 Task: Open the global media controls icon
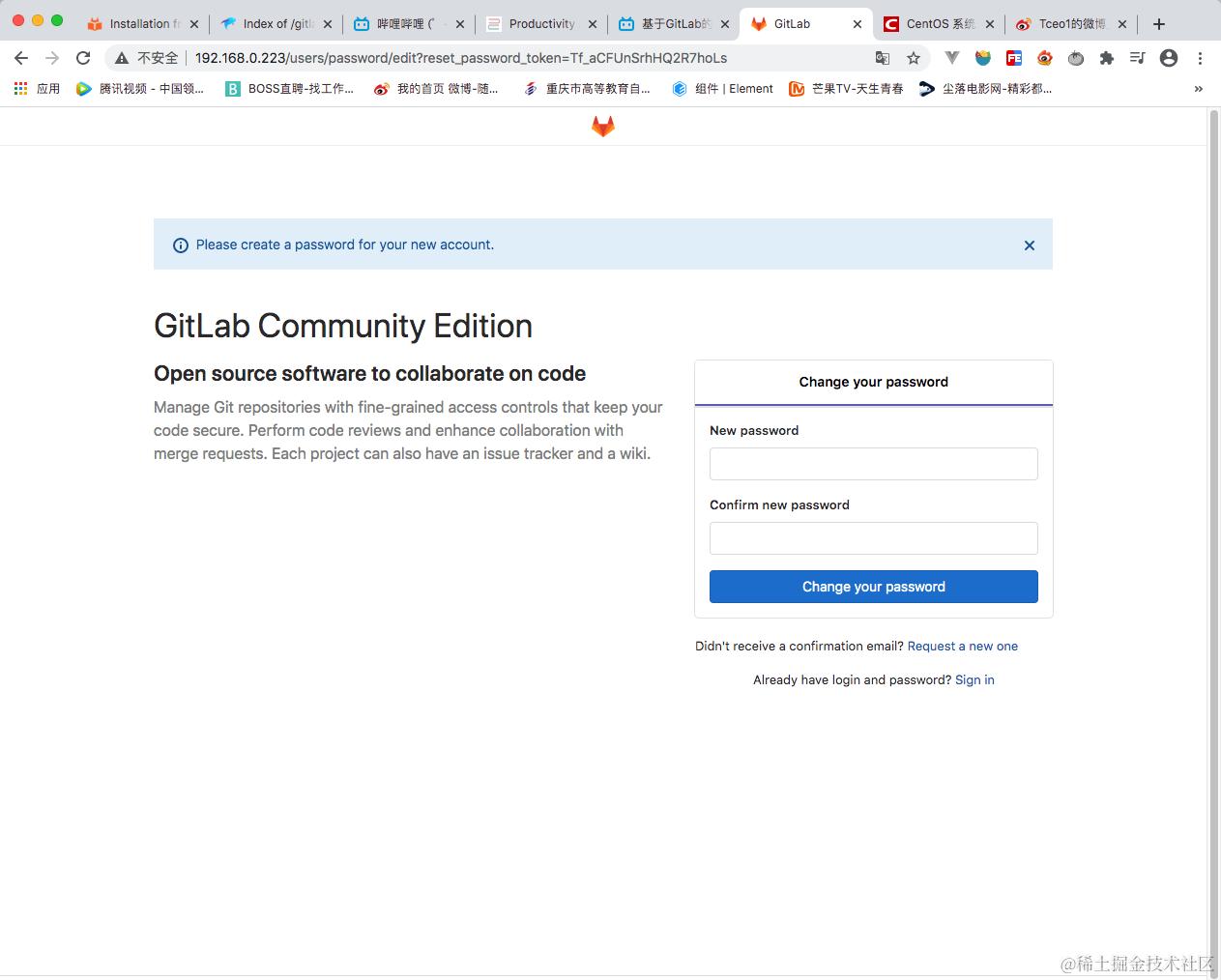pyautogui.click(x=1138, y=58)
